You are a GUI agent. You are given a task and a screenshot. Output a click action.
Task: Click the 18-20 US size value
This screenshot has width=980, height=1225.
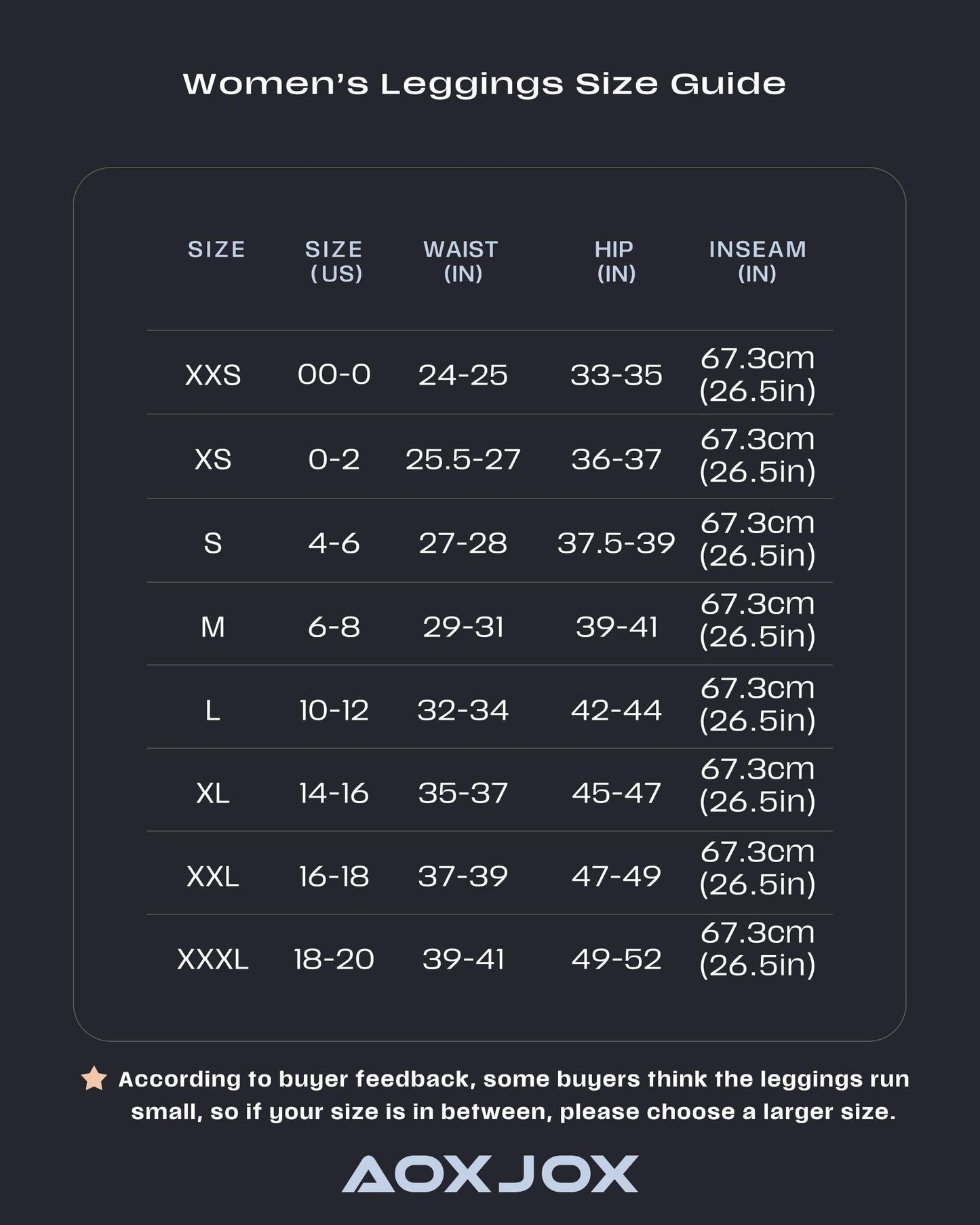pos(334,960)
